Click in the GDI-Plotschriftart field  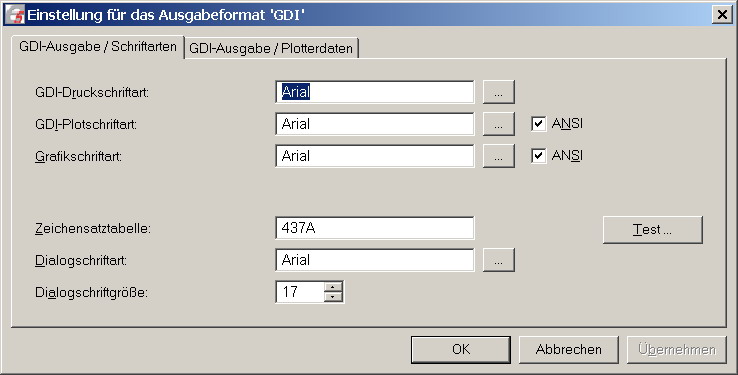375,124
